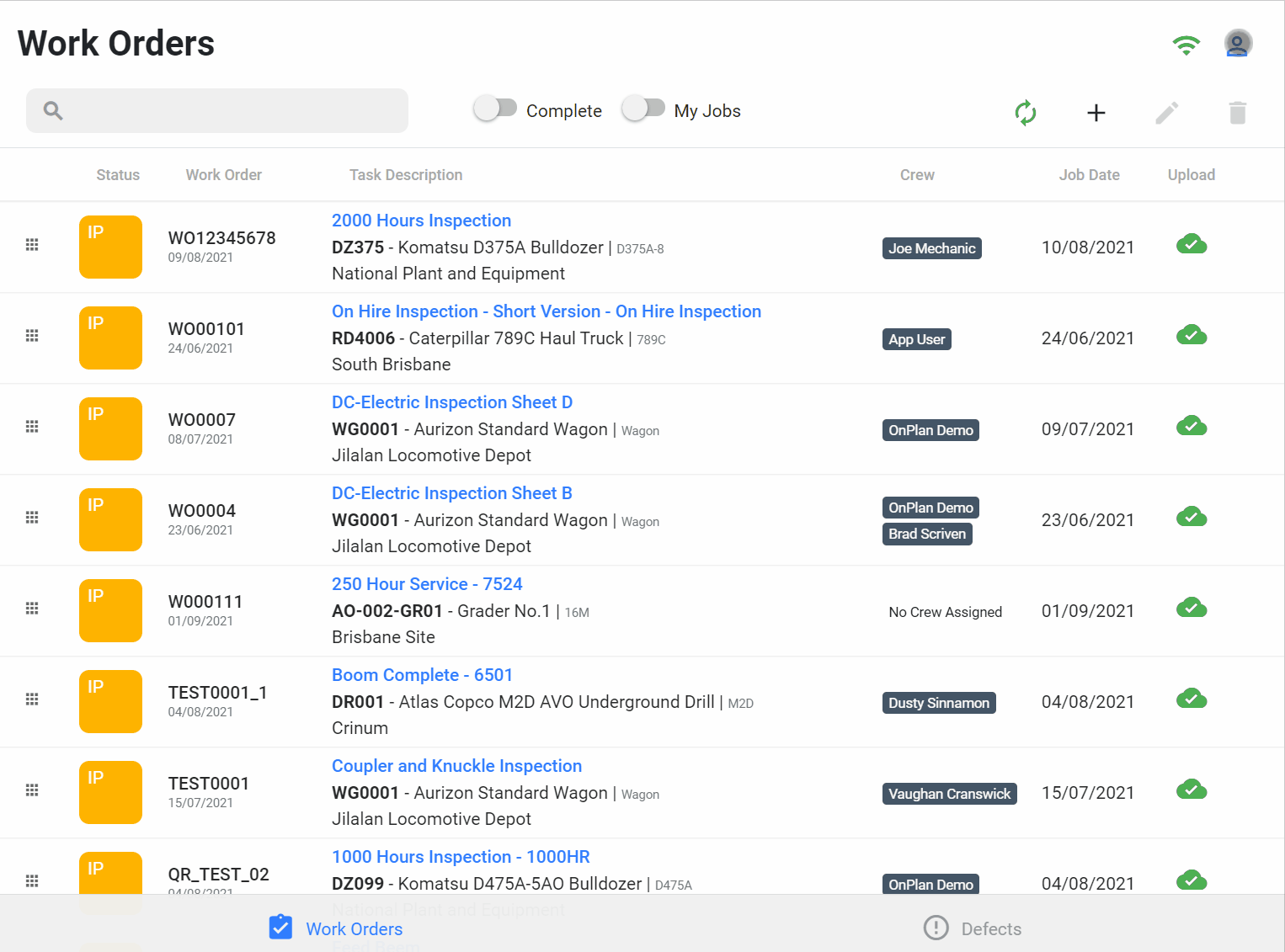Toggle the Complete switch
1285x952 pixels.
(x=495, y=109)
